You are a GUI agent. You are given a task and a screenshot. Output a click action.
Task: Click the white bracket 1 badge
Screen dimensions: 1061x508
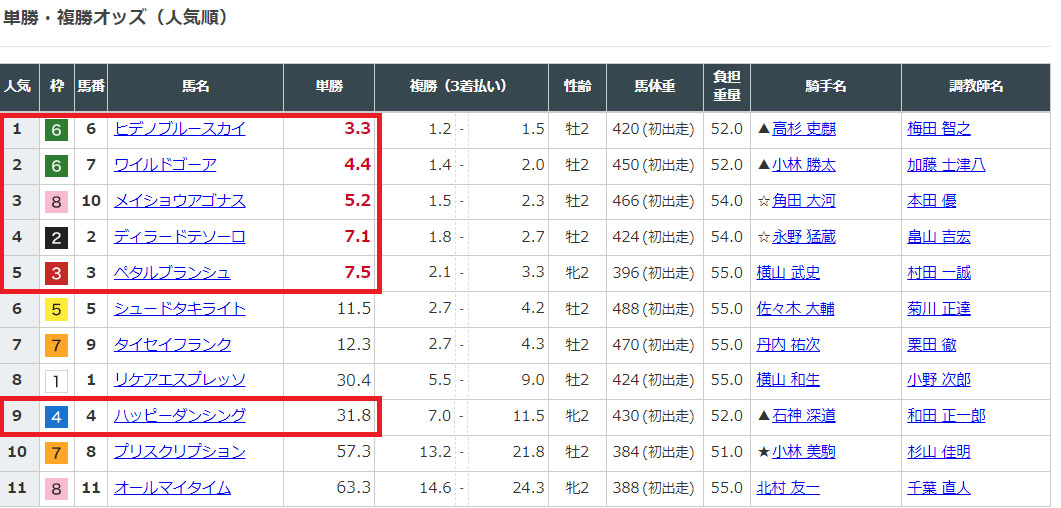click(x=57, y=380)
